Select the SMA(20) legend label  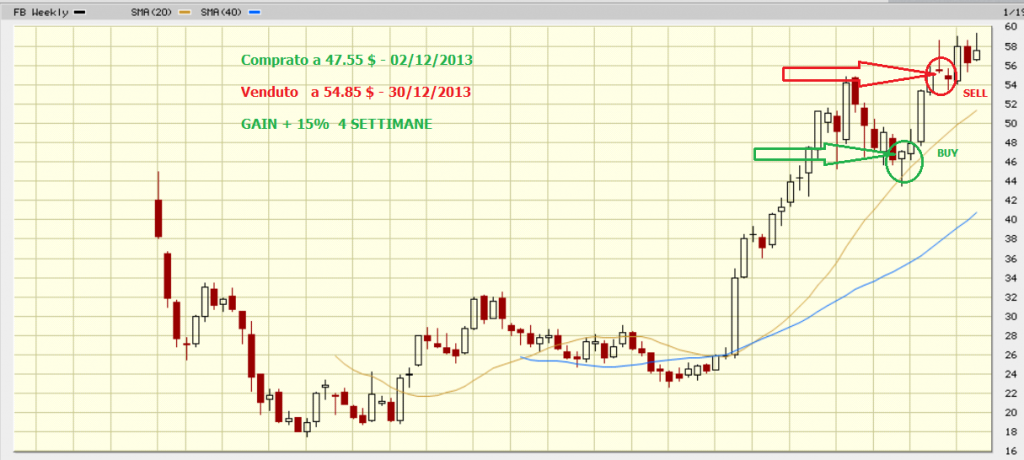(x=153, y=12)
